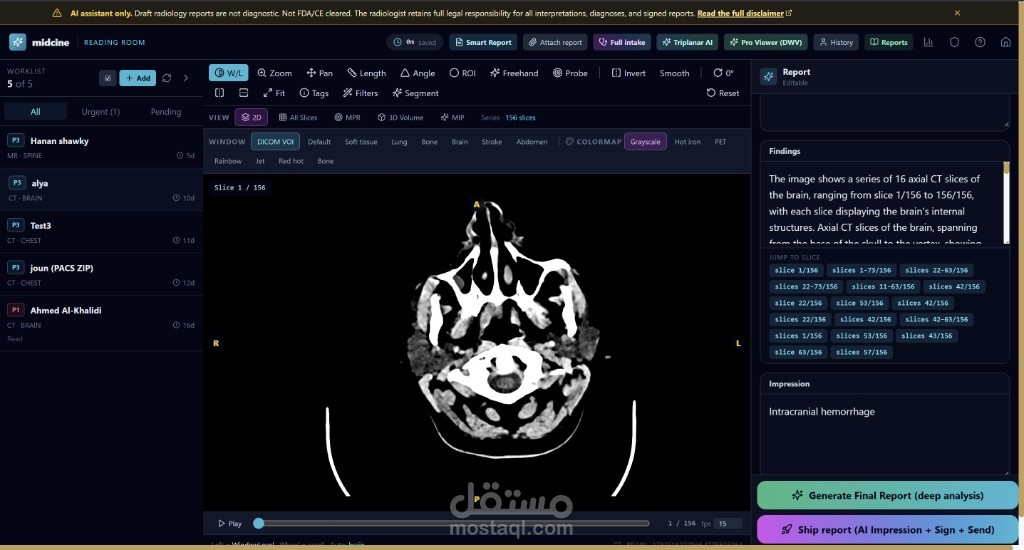Open the help question-mark icon

coord(980,42)
